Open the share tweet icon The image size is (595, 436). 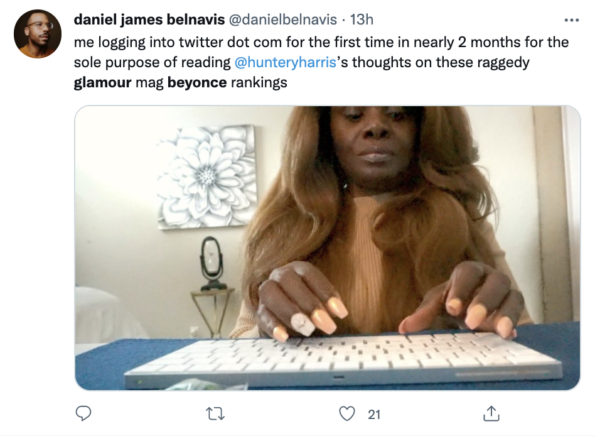point(491,413)
